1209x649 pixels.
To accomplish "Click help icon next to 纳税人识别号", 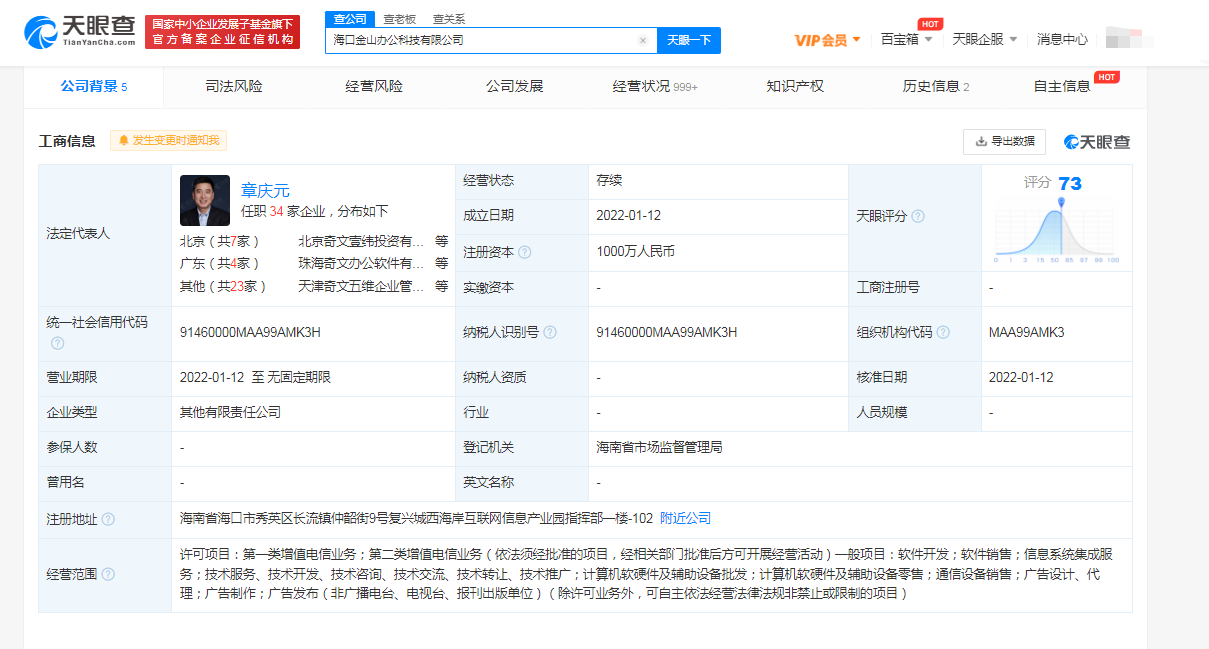I will click(x=550, y=333).
